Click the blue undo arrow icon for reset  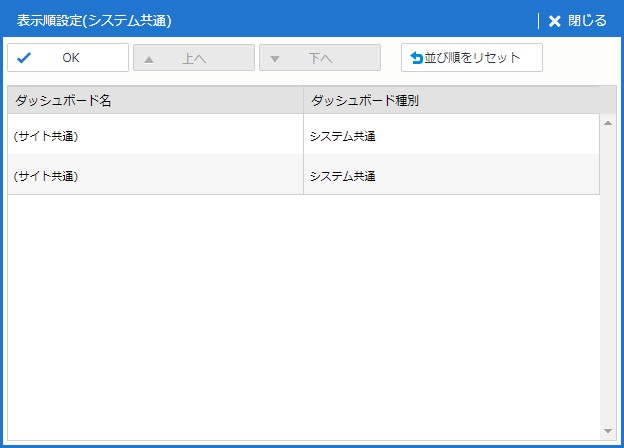(416, 58)
